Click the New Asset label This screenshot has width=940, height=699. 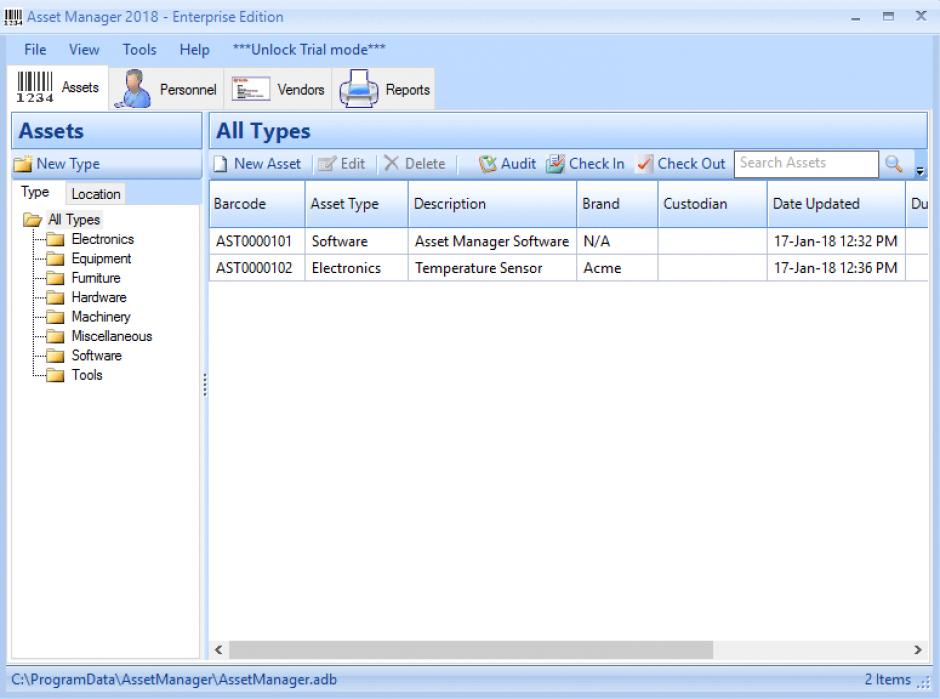click(267, 164)
